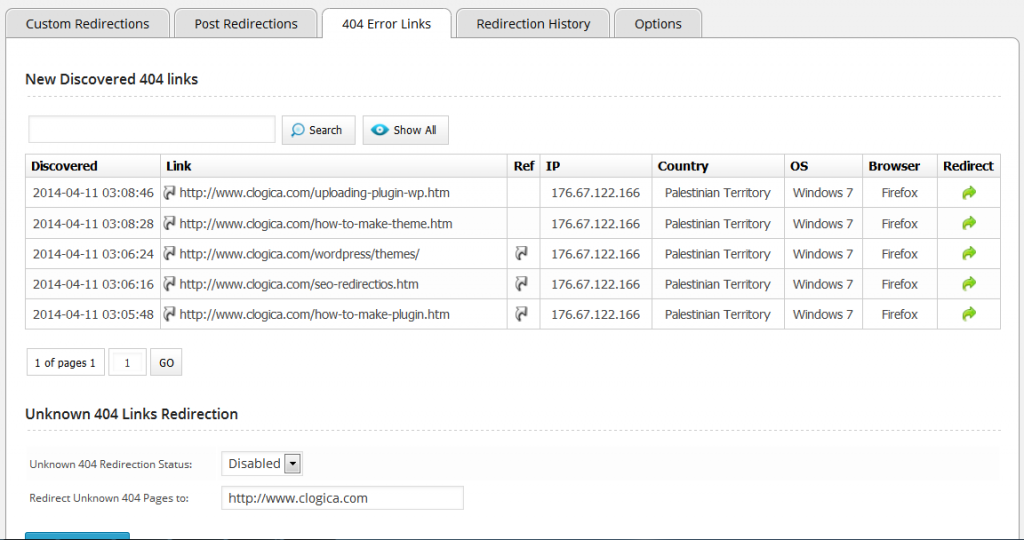Viewport: 1024px width, 540px height.
Task: Click the page number input box
Action: 128,363
